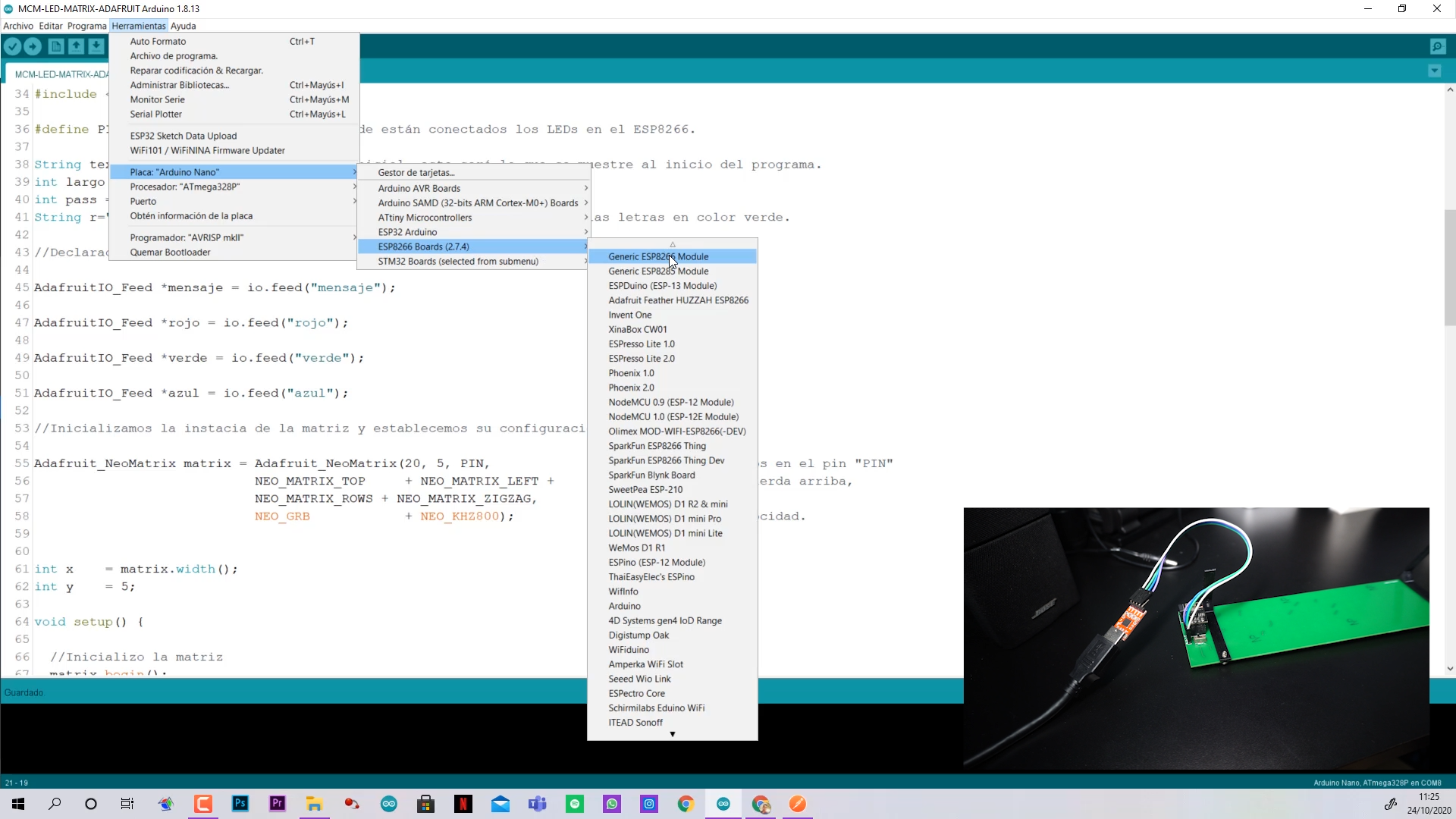The image size is (1456, 819).
Task: Select LOLIN(WEMOS) D1 R2 & mini
Action: pyautogui.click(x=673, y=504)
